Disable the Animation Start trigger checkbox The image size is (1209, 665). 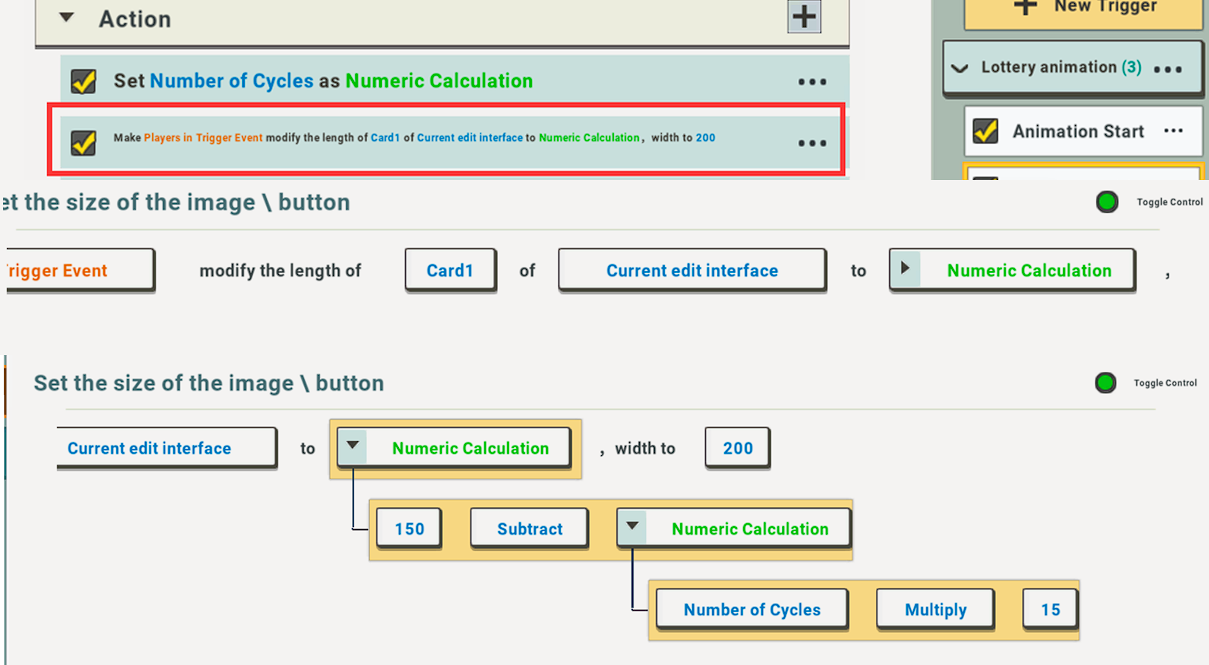tap(985, 131)
